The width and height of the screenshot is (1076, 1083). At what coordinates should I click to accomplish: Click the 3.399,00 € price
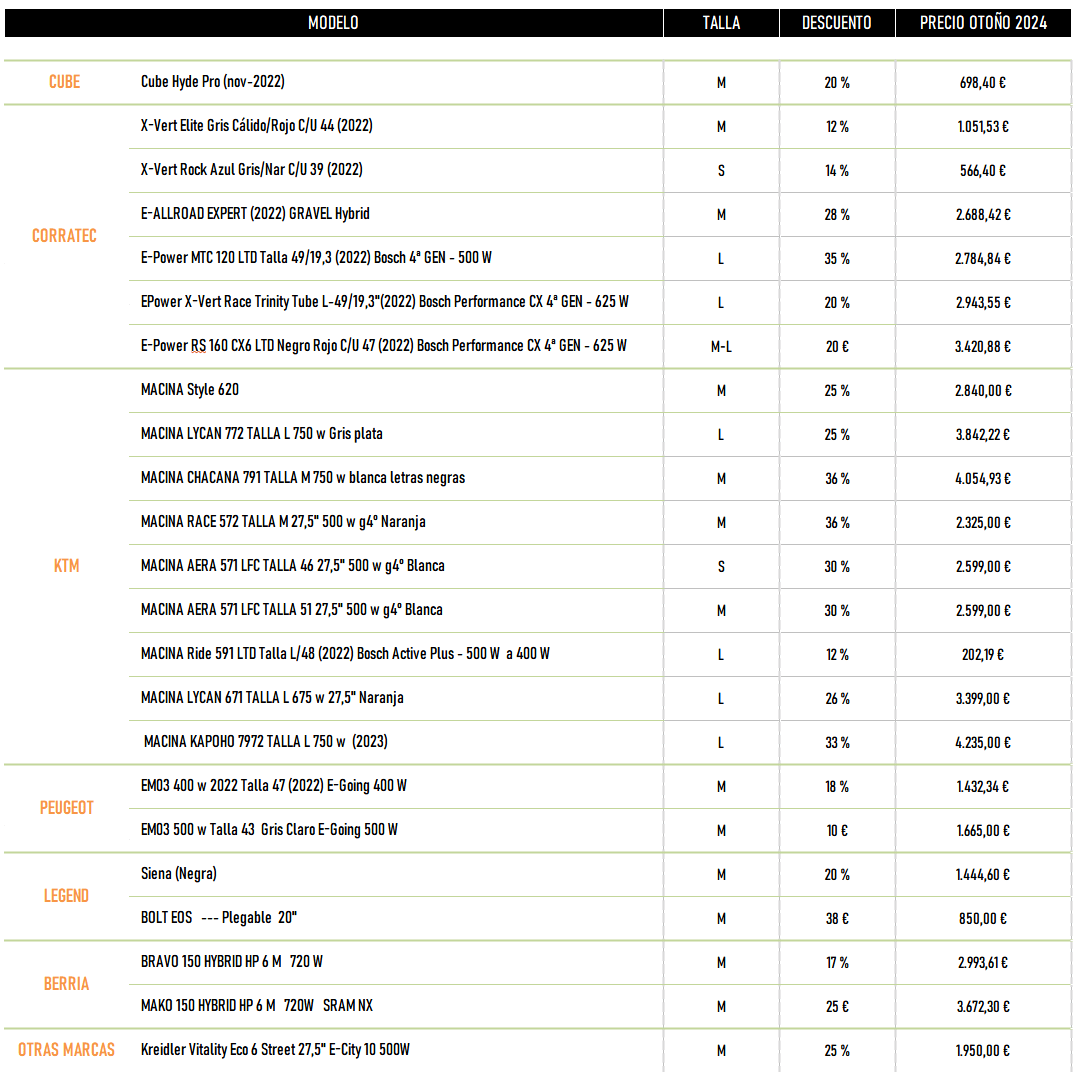coord(983,699)
